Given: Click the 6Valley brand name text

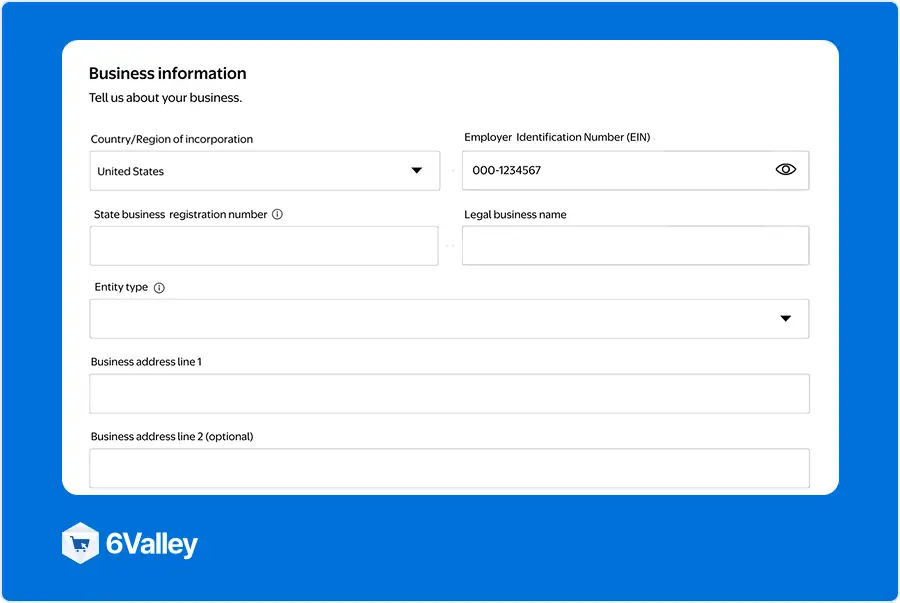Looking at the screenshot, I should [152, 544].
